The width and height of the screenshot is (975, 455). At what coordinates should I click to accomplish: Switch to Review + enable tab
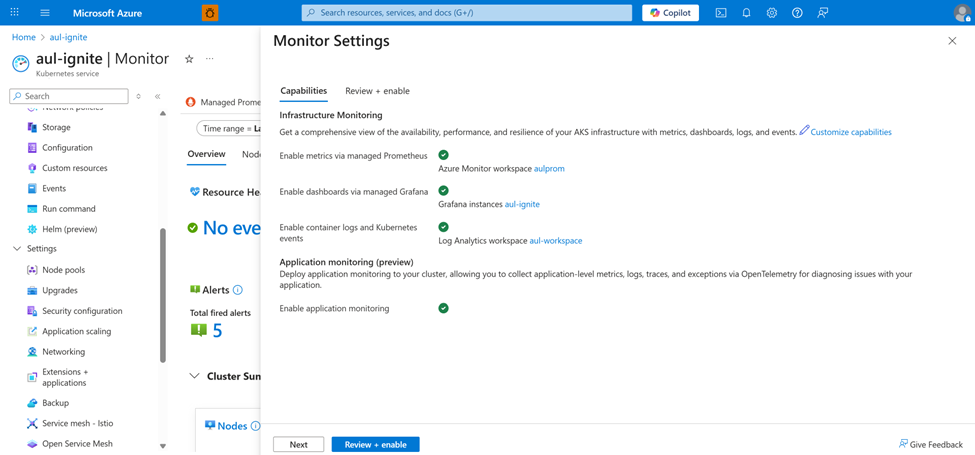377,91
